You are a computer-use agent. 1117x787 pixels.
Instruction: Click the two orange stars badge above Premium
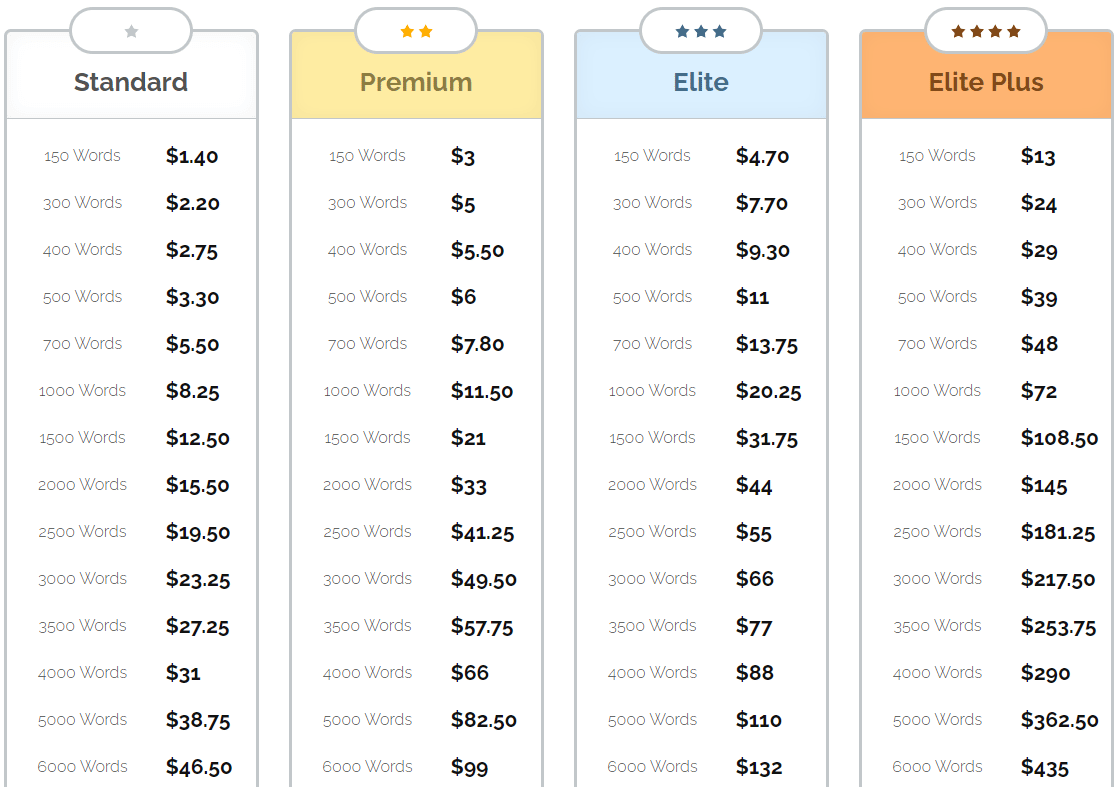click(416, 31)
